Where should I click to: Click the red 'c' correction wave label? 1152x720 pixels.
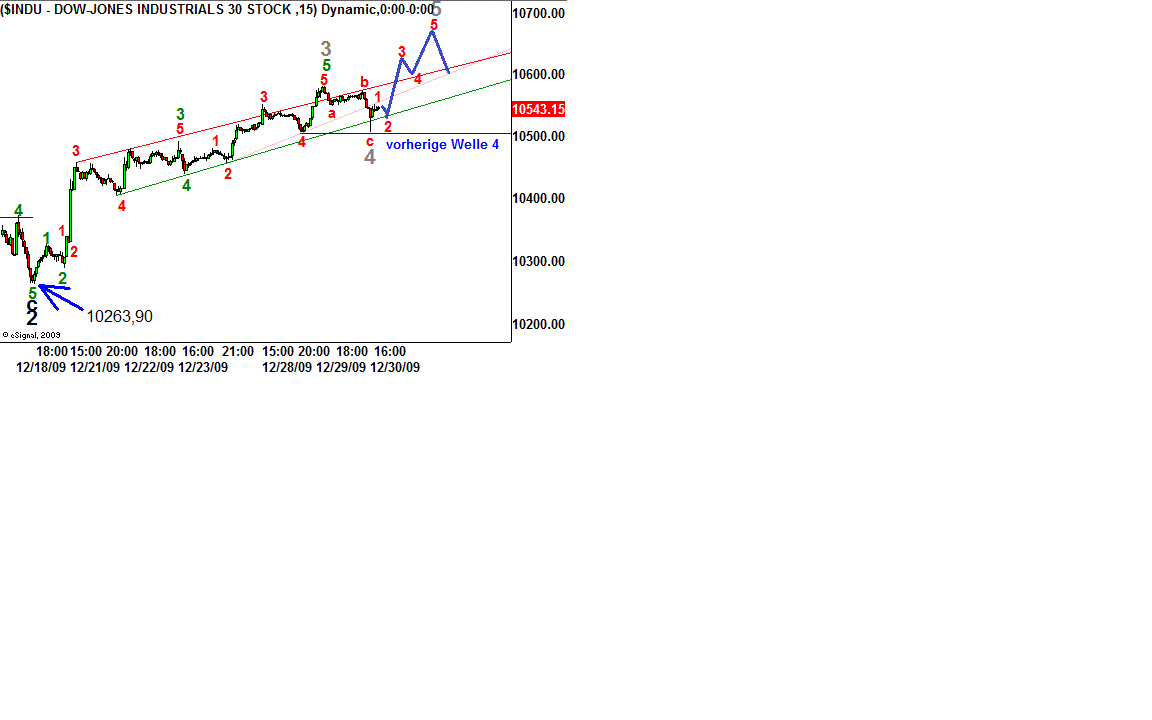(x=369, y=141)
